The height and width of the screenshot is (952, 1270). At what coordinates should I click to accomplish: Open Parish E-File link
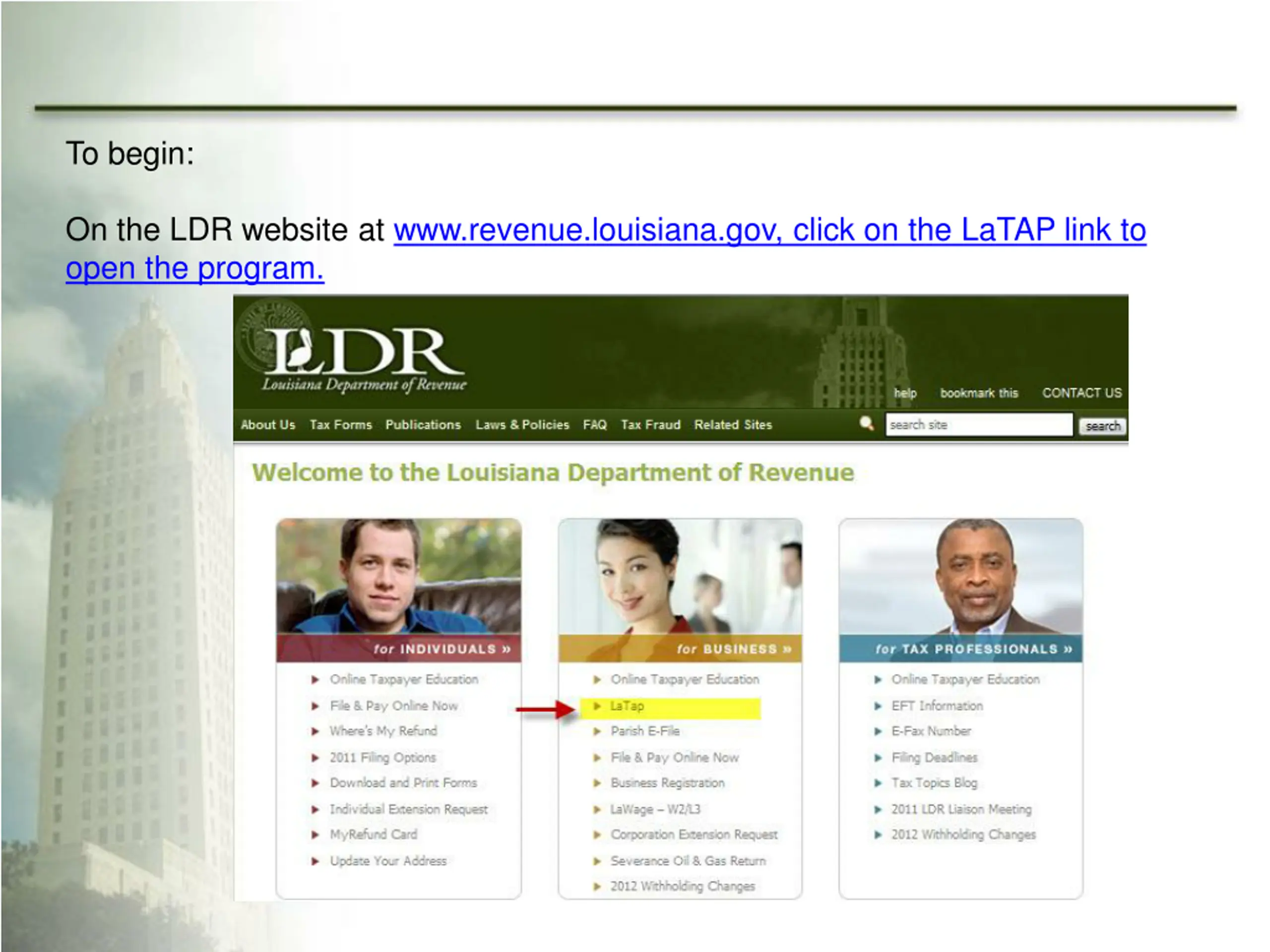click(645, 731)
